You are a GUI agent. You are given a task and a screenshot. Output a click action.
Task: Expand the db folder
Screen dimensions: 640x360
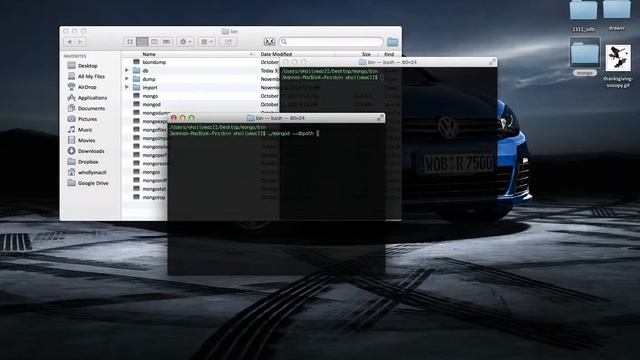coord(127,71)
